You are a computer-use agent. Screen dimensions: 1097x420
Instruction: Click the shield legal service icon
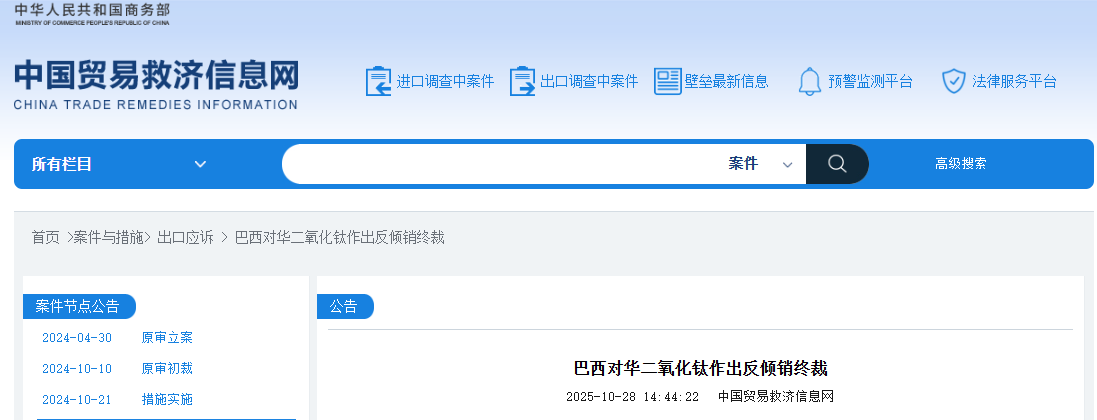click(953, 81)
